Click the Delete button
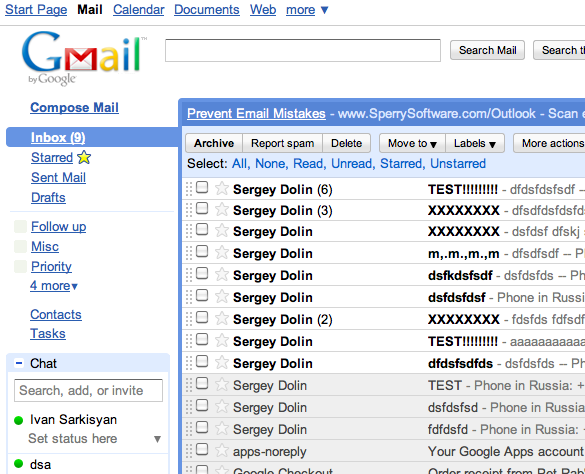This screenshot has width=585, height=474. [x=347, y=143]
